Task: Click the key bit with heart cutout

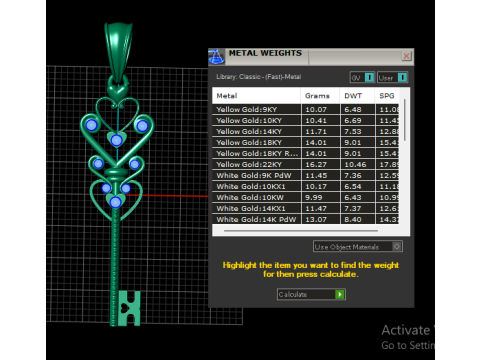Action: [129, 308]
